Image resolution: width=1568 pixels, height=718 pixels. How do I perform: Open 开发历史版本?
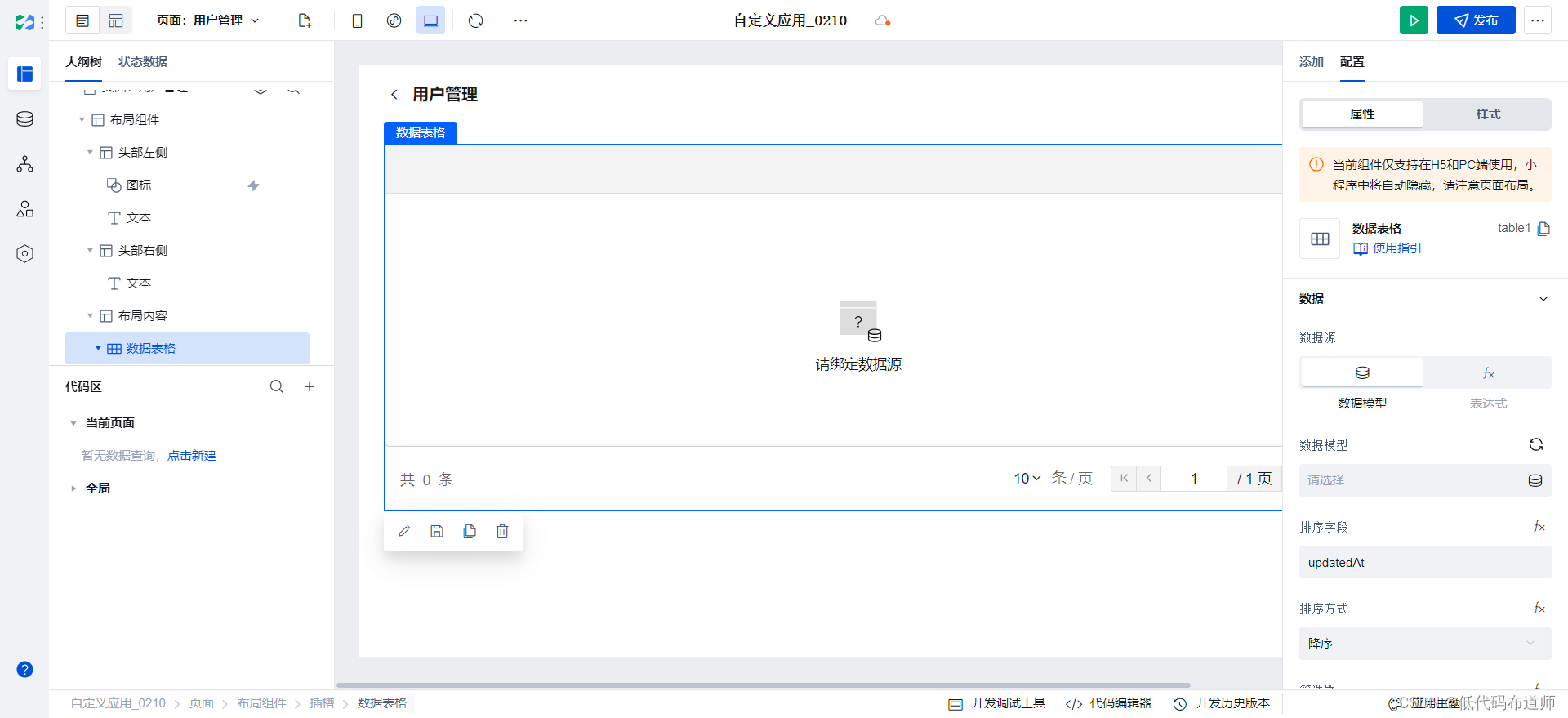click(1222, 703)
